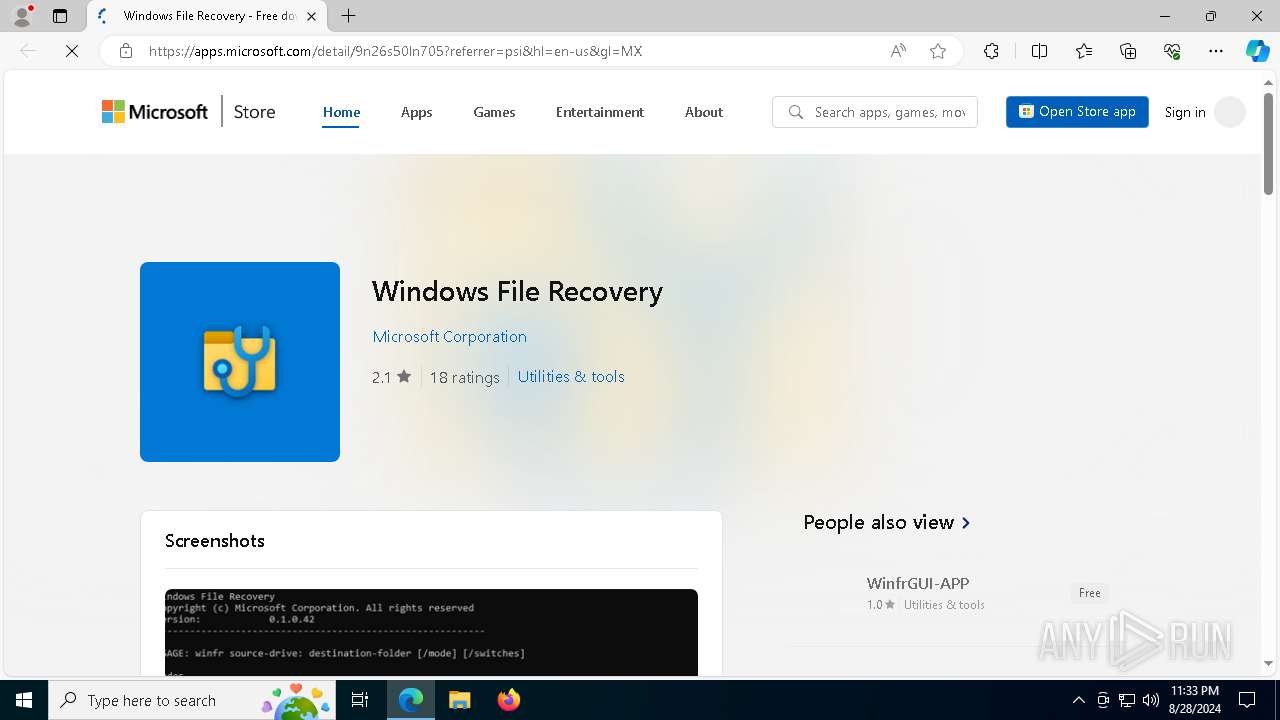Focus the Store search box
Screen dimensions: 1280x720
click(x=875, y=112)
